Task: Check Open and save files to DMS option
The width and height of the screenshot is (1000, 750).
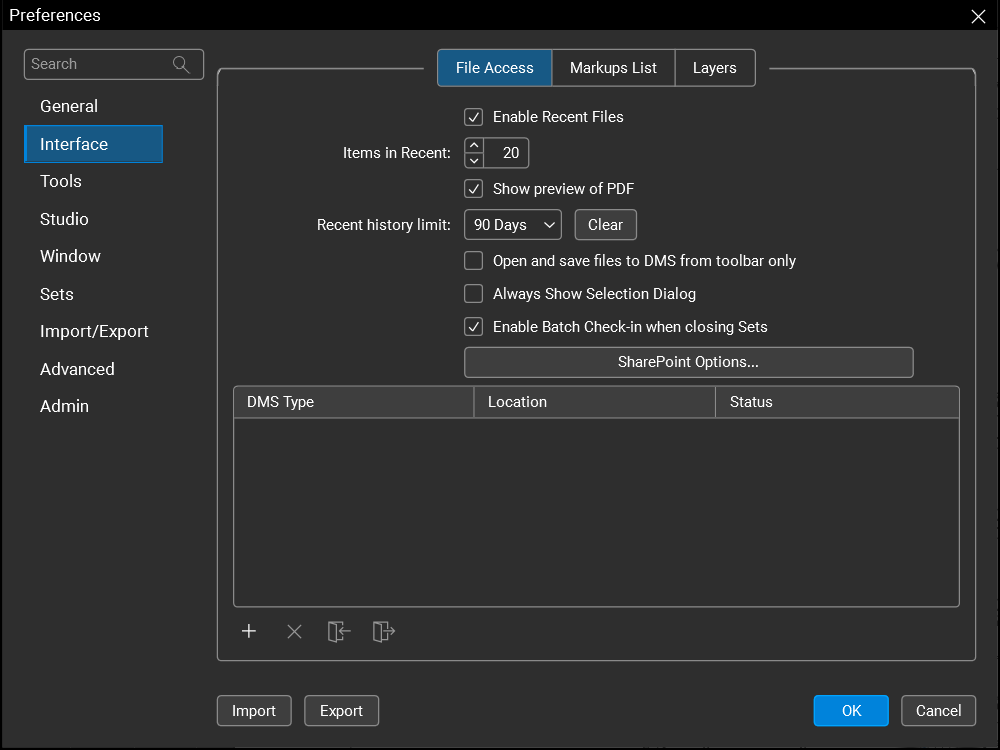Action: pos(474,261)
